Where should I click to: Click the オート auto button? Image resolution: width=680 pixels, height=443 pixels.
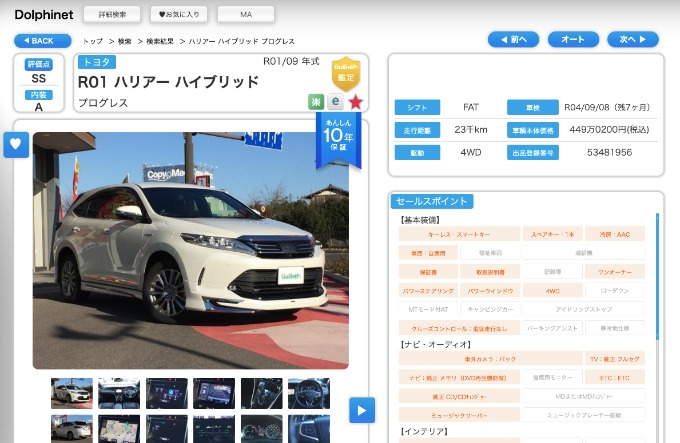coord(573,39)
